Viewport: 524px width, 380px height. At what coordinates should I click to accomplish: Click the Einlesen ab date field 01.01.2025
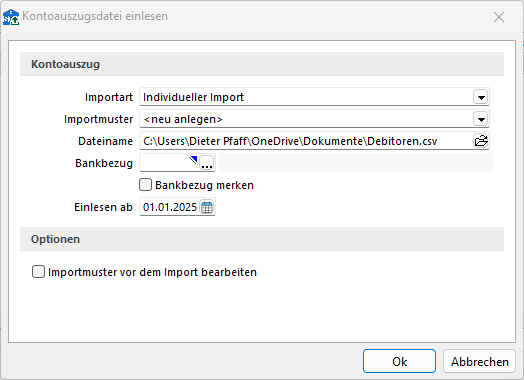170,207
